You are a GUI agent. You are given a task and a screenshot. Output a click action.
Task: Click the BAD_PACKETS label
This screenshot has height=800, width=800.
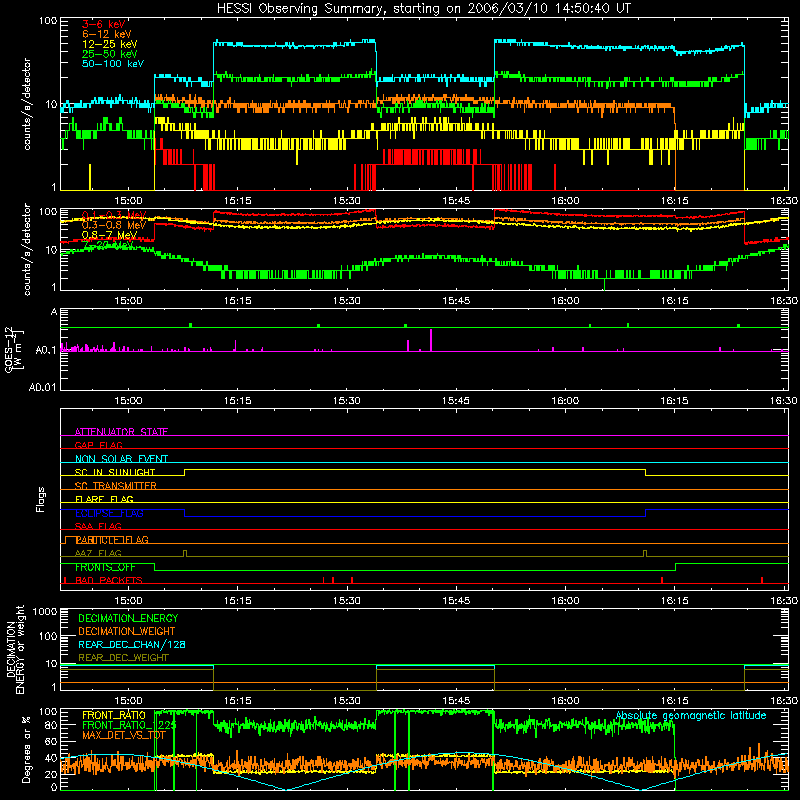(109, 580)
